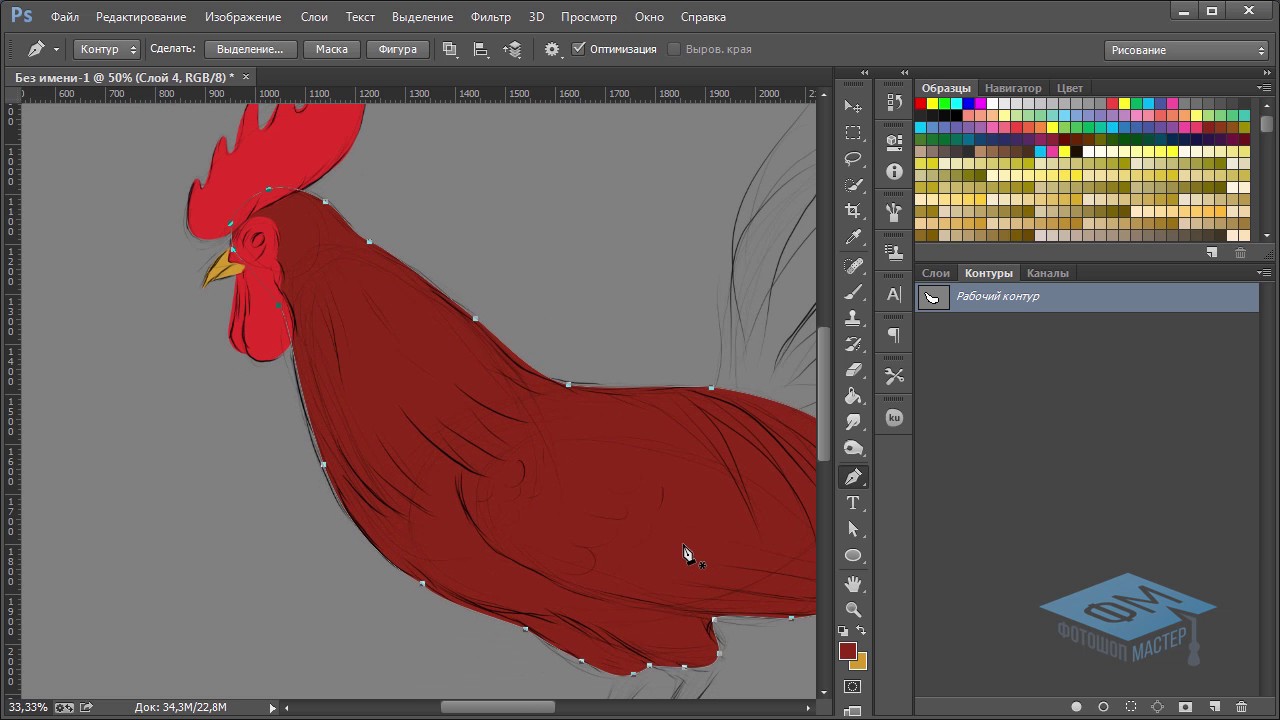Open the Контур mode dropdown
Viewport: 1280px width, 720px height.
106,49
